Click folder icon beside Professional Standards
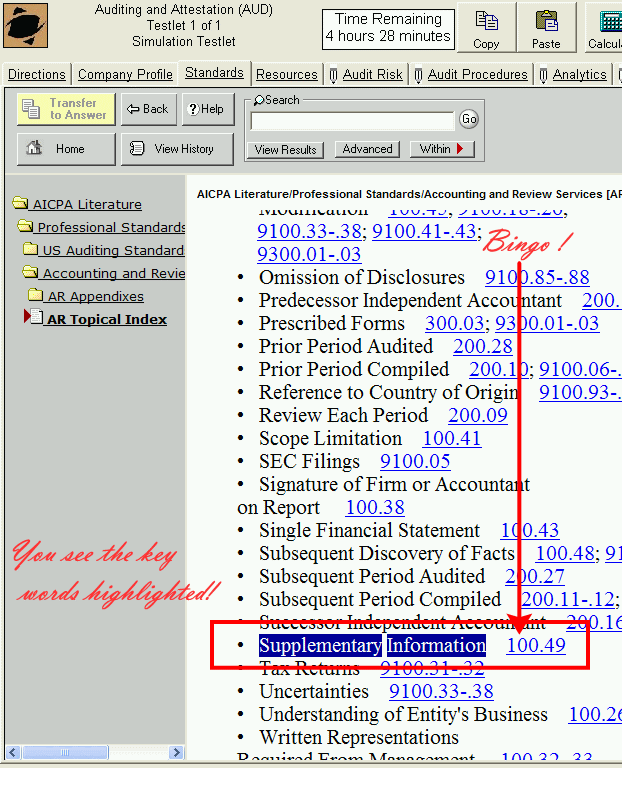 pos(26,226)
